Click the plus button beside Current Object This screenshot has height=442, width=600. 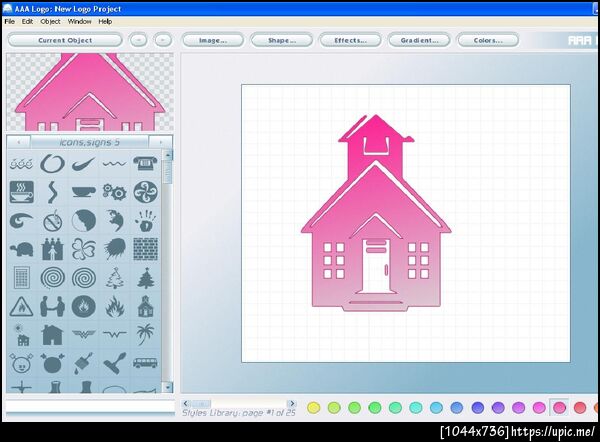click(163, 40)
